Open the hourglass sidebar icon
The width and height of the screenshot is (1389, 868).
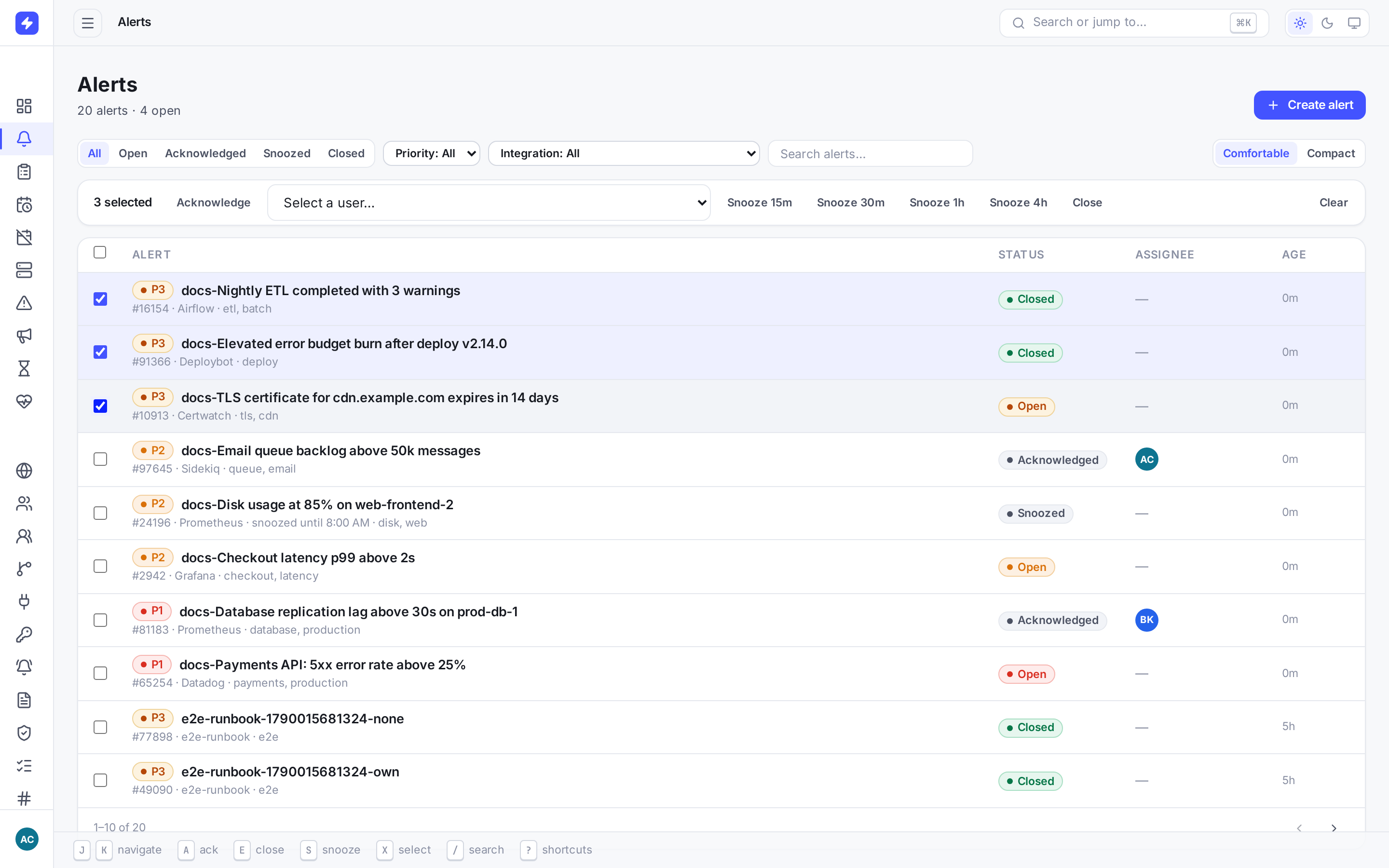(x=24, y=368)
